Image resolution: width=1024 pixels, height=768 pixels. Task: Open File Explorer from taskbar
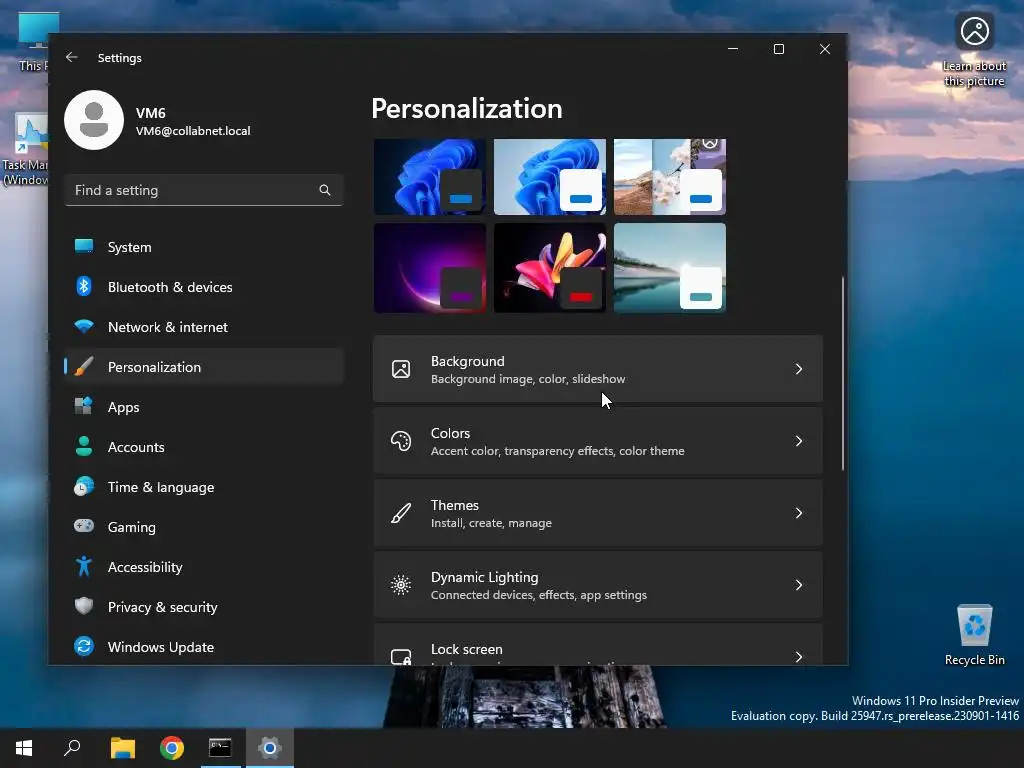tap(122, 748)
